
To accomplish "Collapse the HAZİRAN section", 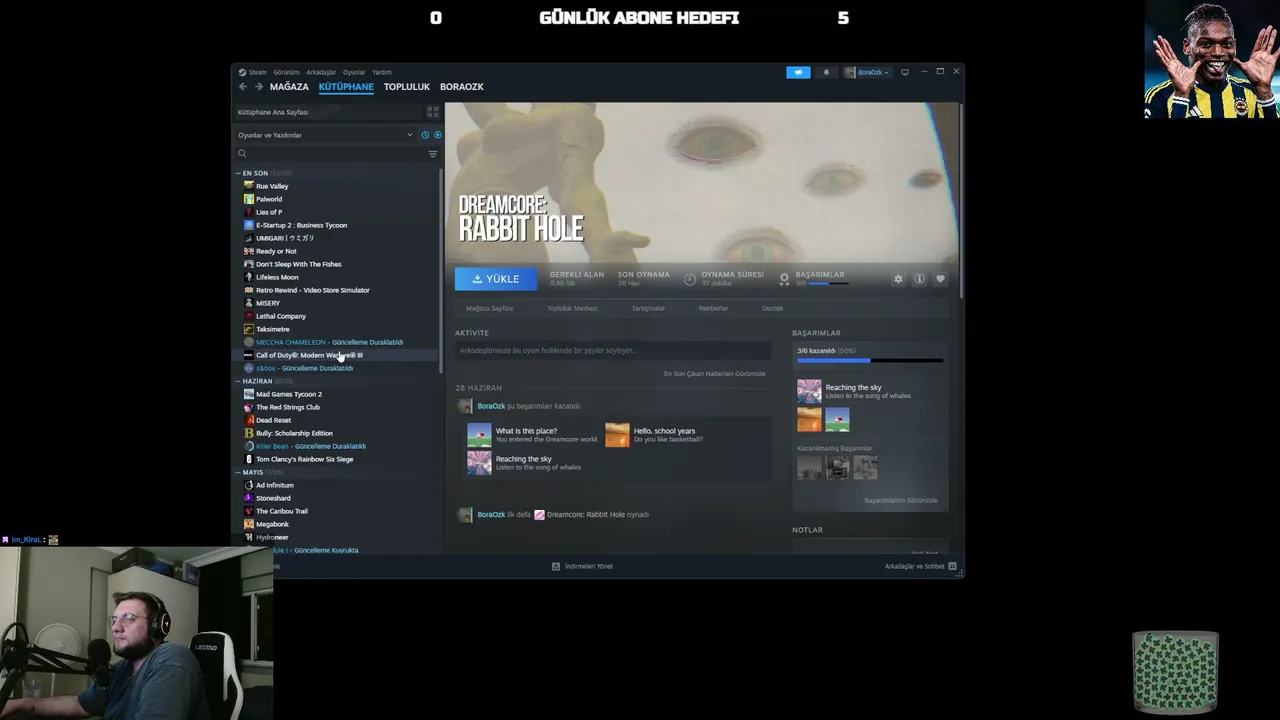I will [x=238, y=381].
